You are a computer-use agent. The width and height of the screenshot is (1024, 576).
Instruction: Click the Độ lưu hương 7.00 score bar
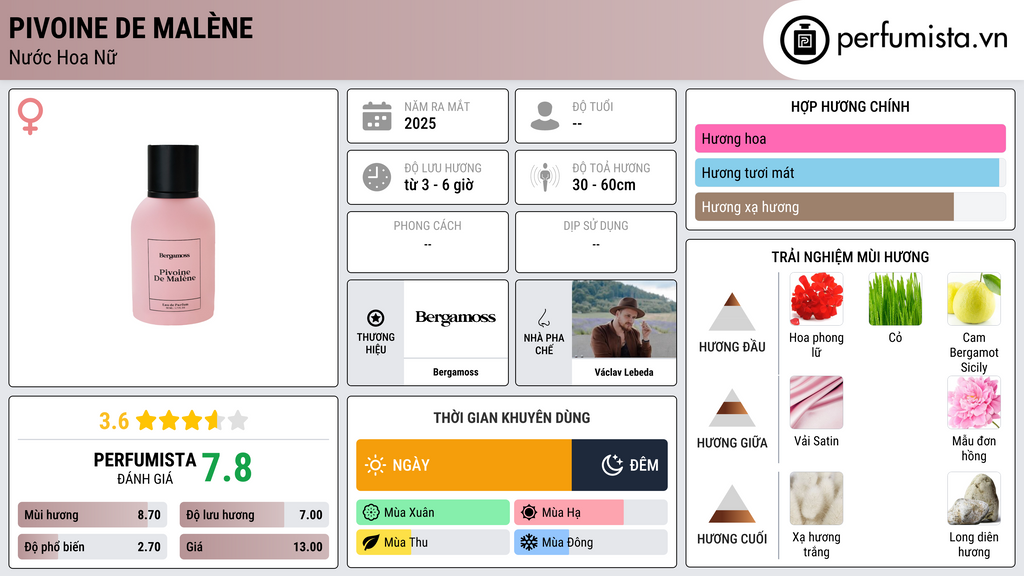coord(254,515)
